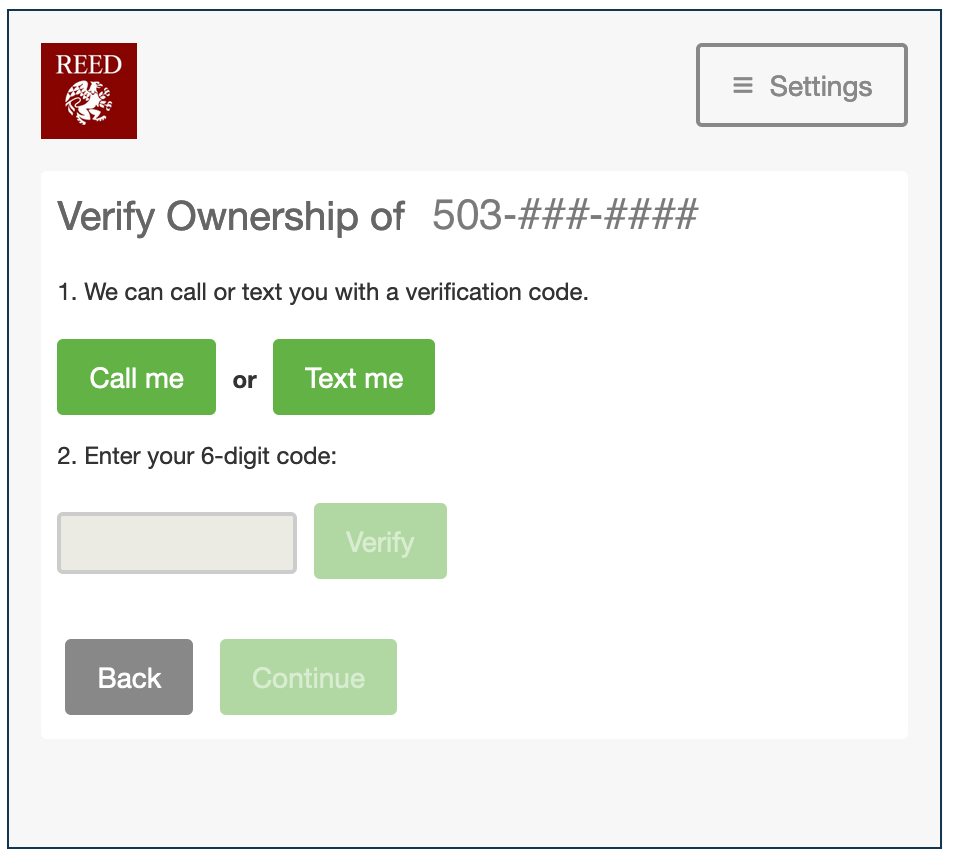Image resolution: width=956 pixels, height=858 pixels.
Task: Click the Verify Ownership of heading
Action: (x=231, y=217)
